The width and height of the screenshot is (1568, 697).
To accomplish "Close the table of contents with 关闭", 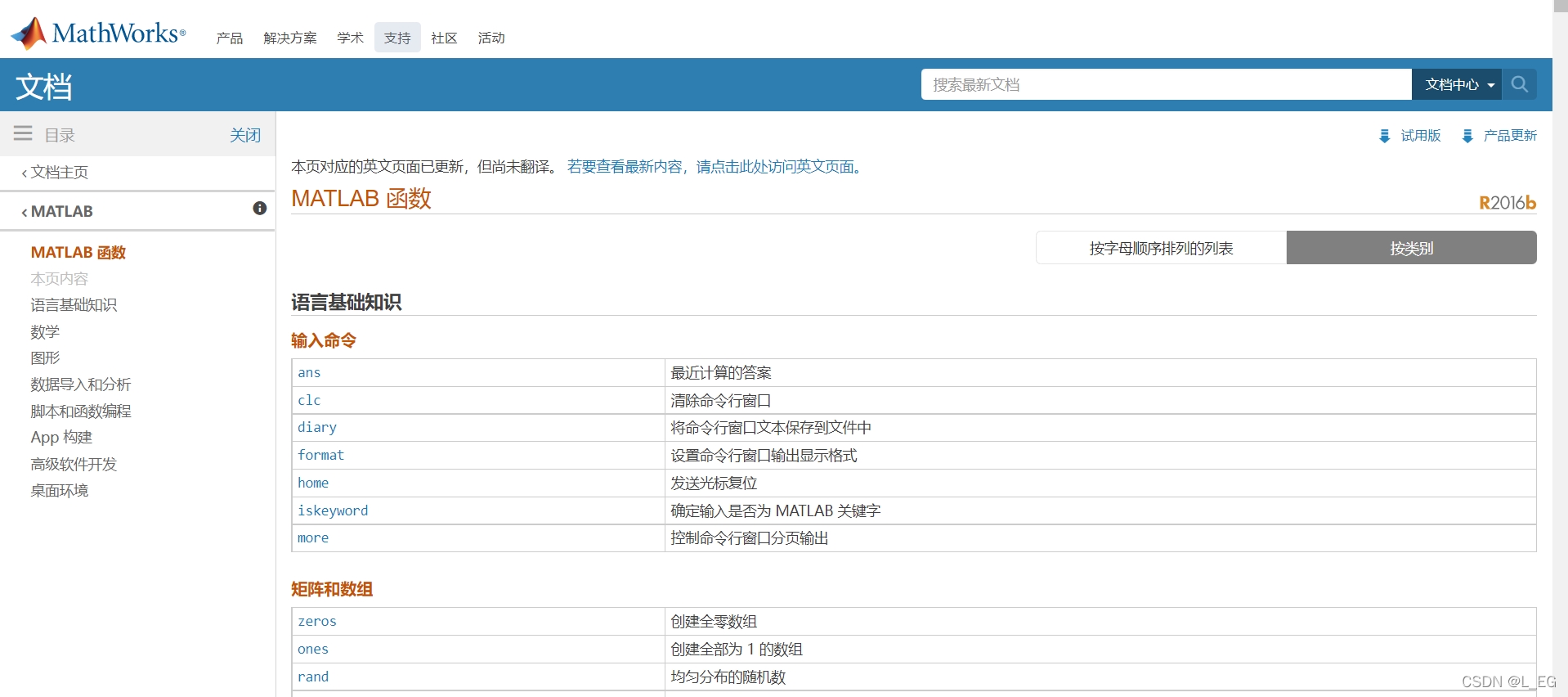I will 245,135.
